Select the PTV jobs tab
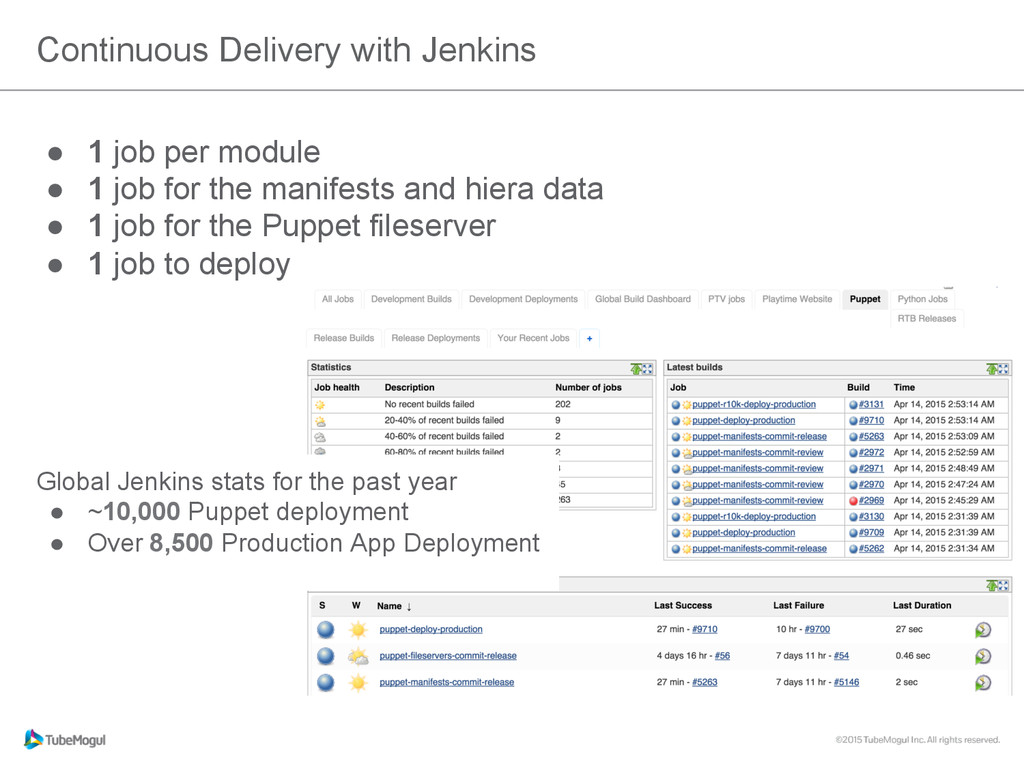This screenshot has width=1024, height=768. 726,299
